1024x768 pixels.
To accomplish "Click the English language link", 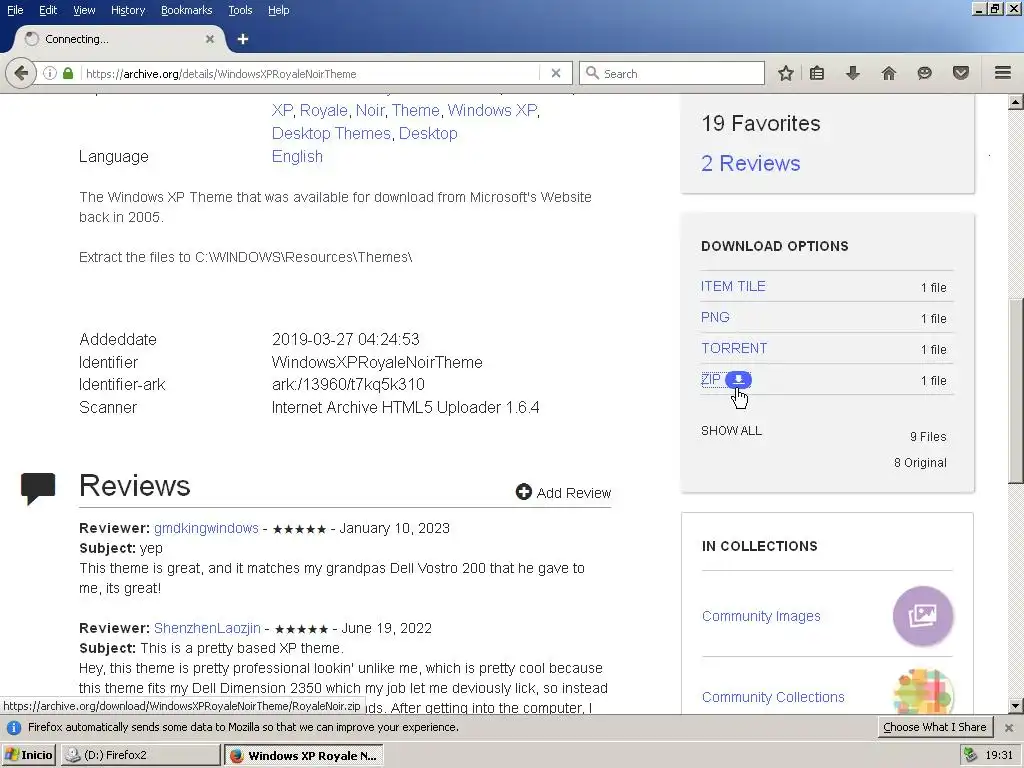I will (297, 157).
